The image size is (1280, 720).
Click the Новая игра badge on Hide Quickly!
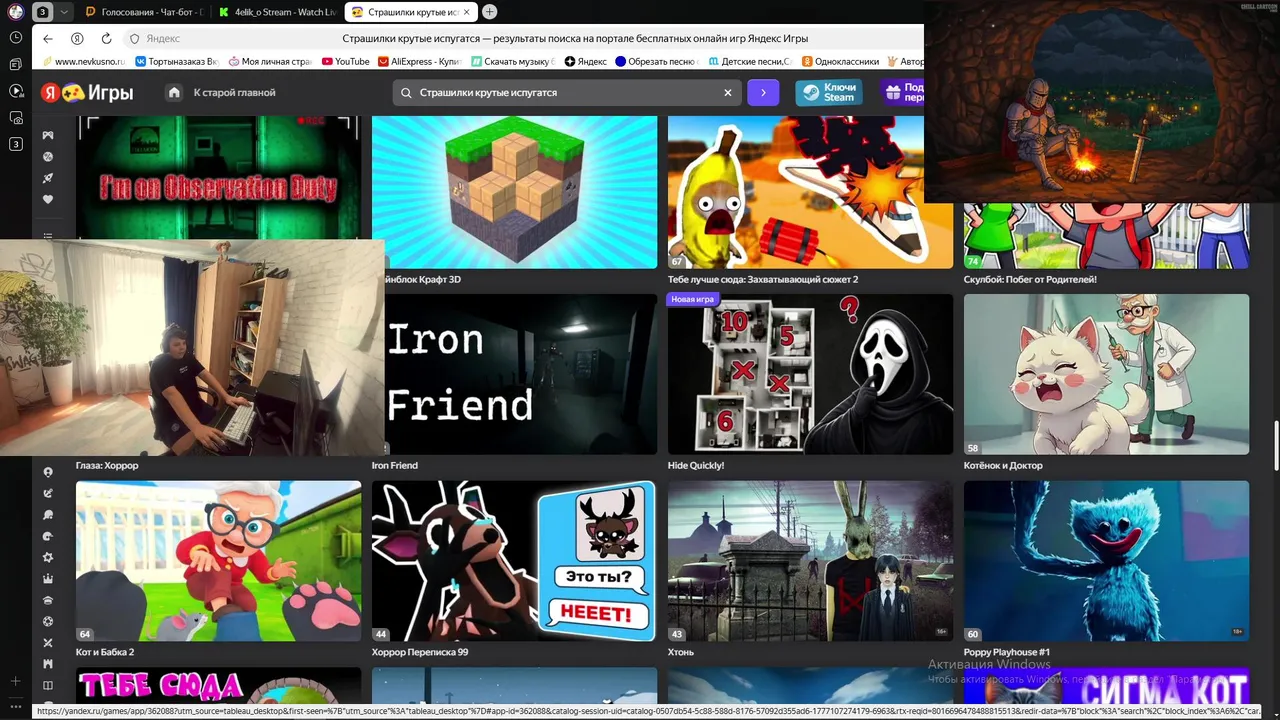pos(692,299)
